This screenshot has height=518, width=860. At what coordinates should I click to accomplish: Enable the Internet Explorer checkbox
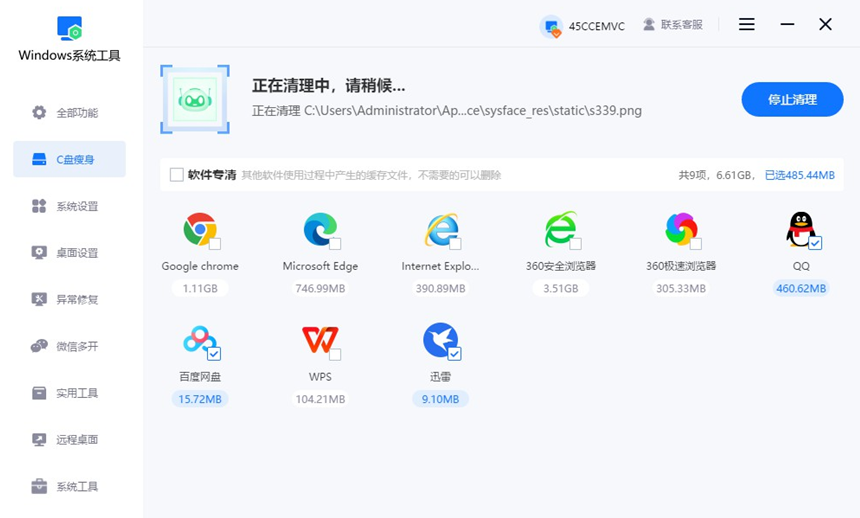pos(455,244)
